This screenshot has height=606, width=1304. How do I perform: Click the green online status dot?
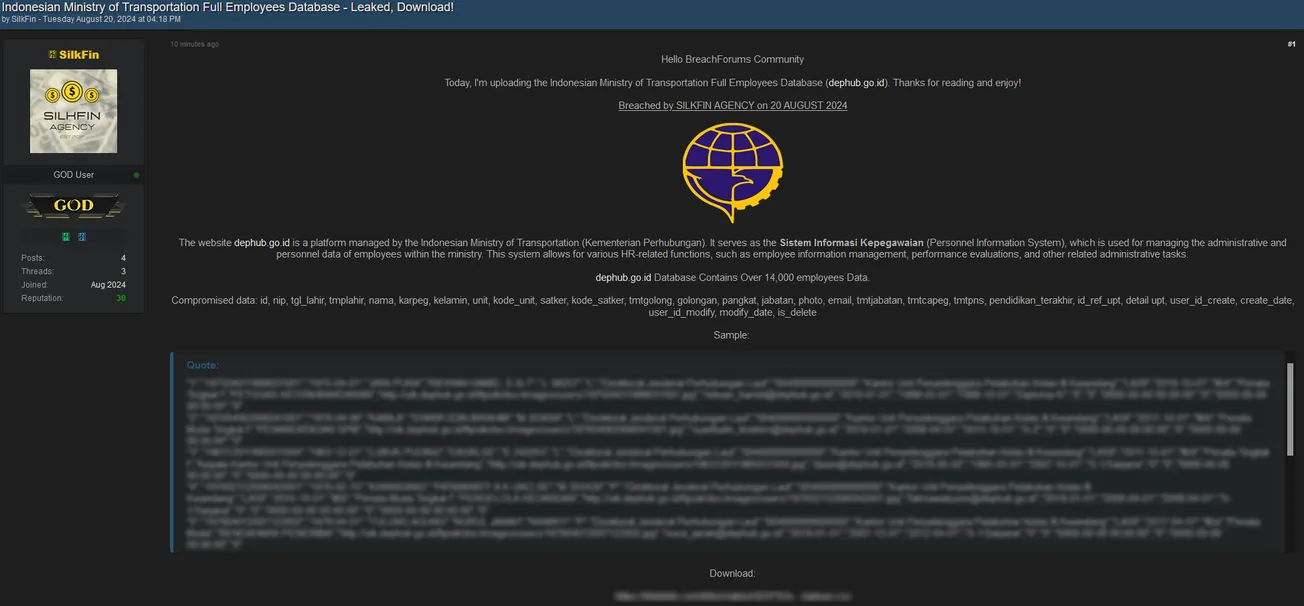click(136, 175)
